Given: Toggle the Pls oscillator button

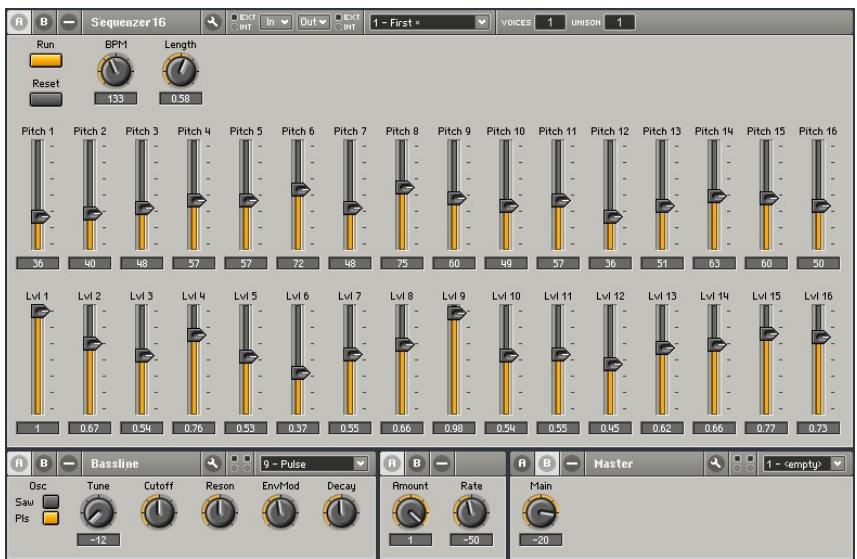Looking at the screenshot, I should coord(51,517).
